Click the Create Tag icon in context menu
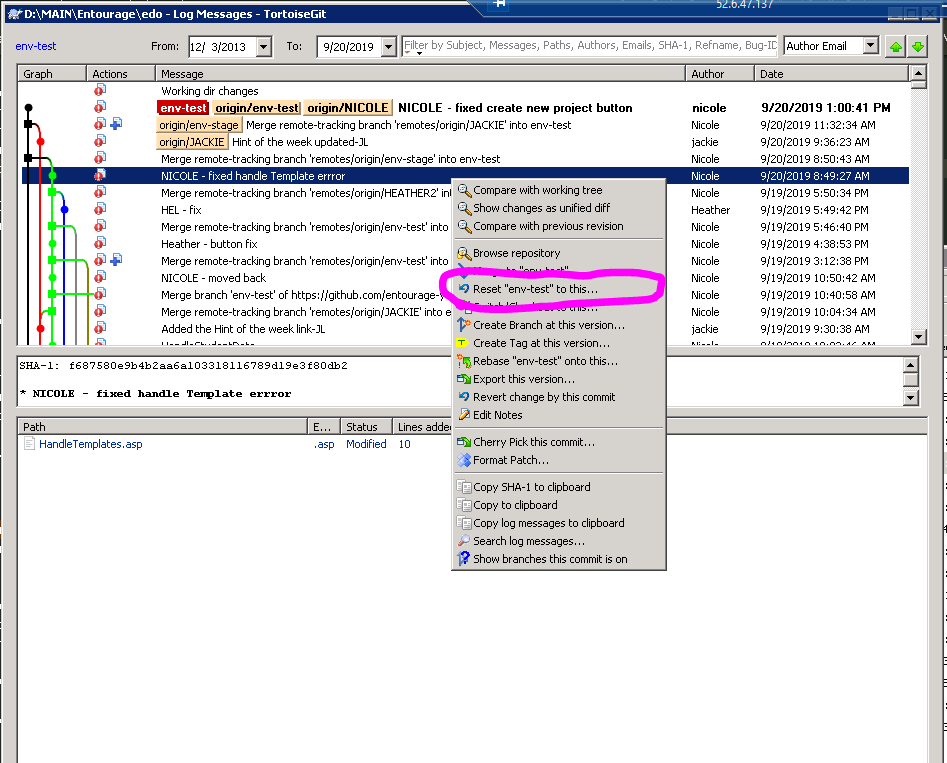This screenshot has width=947, height=763. tap(463, 343)
